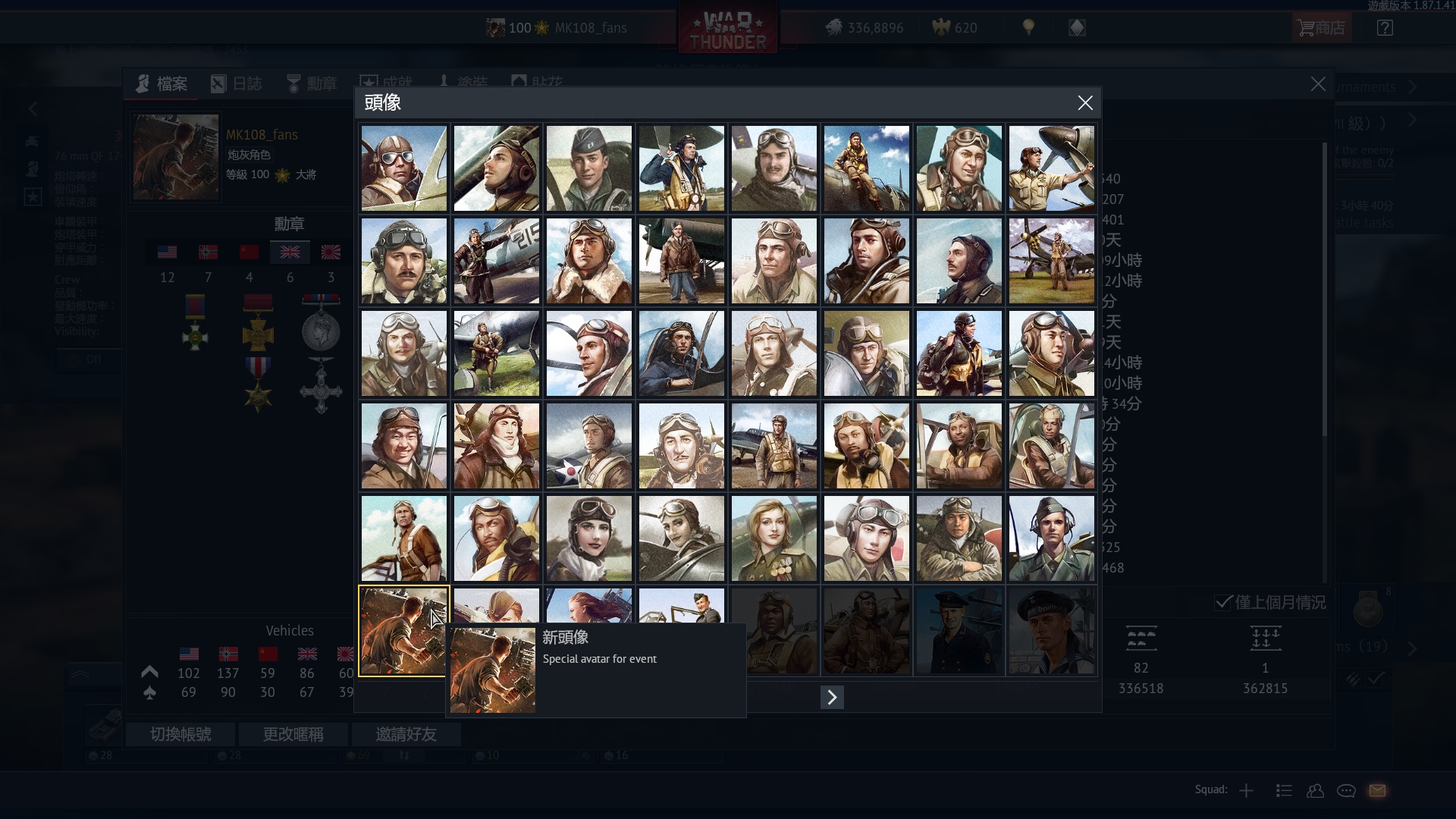This screenshot has width=1456, height=819.
Task: Choose the red-haired woman avatar
Action: coord(589,605)
